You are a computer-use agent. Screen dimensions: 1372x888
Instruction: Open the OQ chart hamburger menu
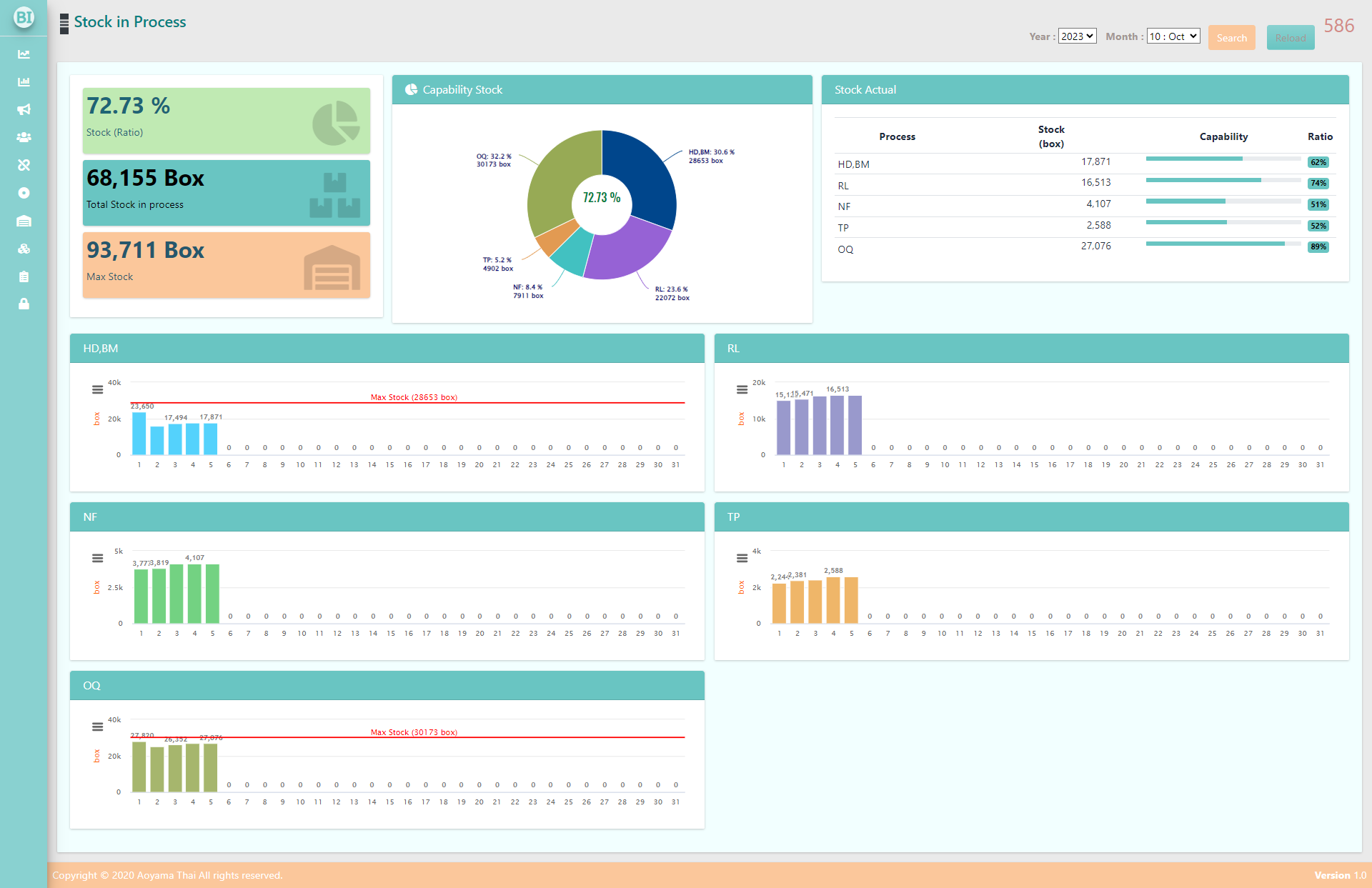point(98,727)
